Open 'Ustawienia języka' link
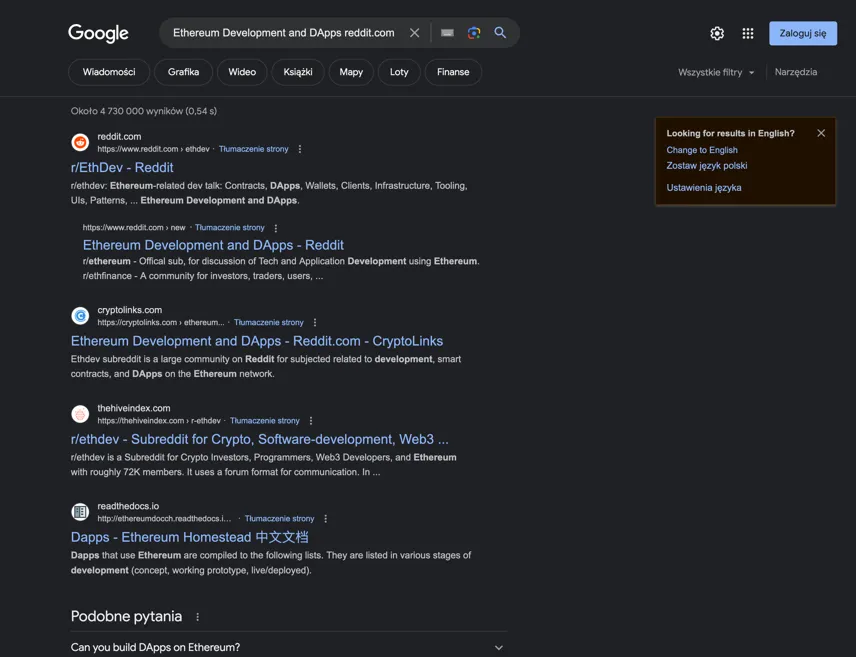 (704, 187)
